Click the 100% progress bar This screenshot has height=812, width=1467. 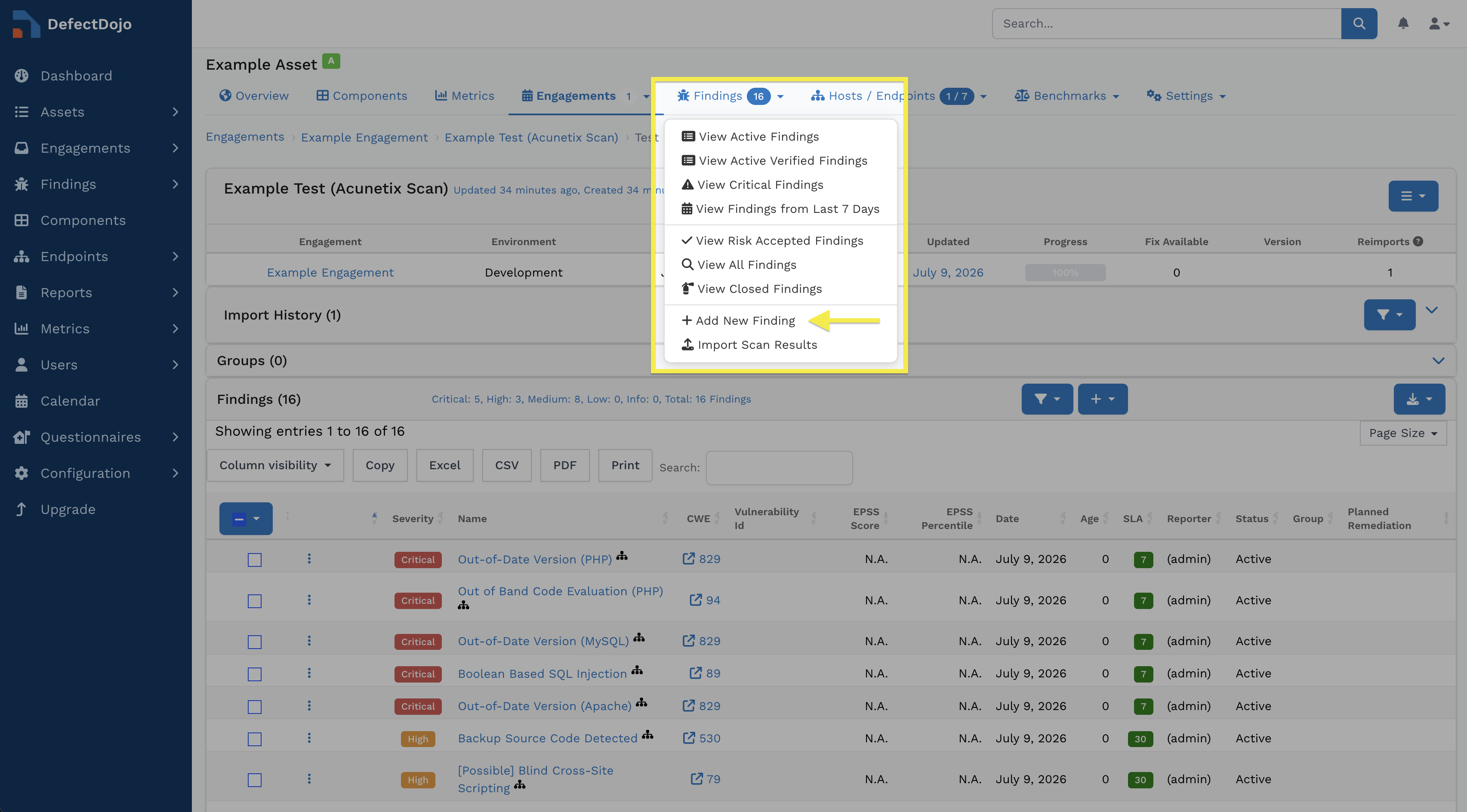pyautogui.click(x=1065, y=272)
